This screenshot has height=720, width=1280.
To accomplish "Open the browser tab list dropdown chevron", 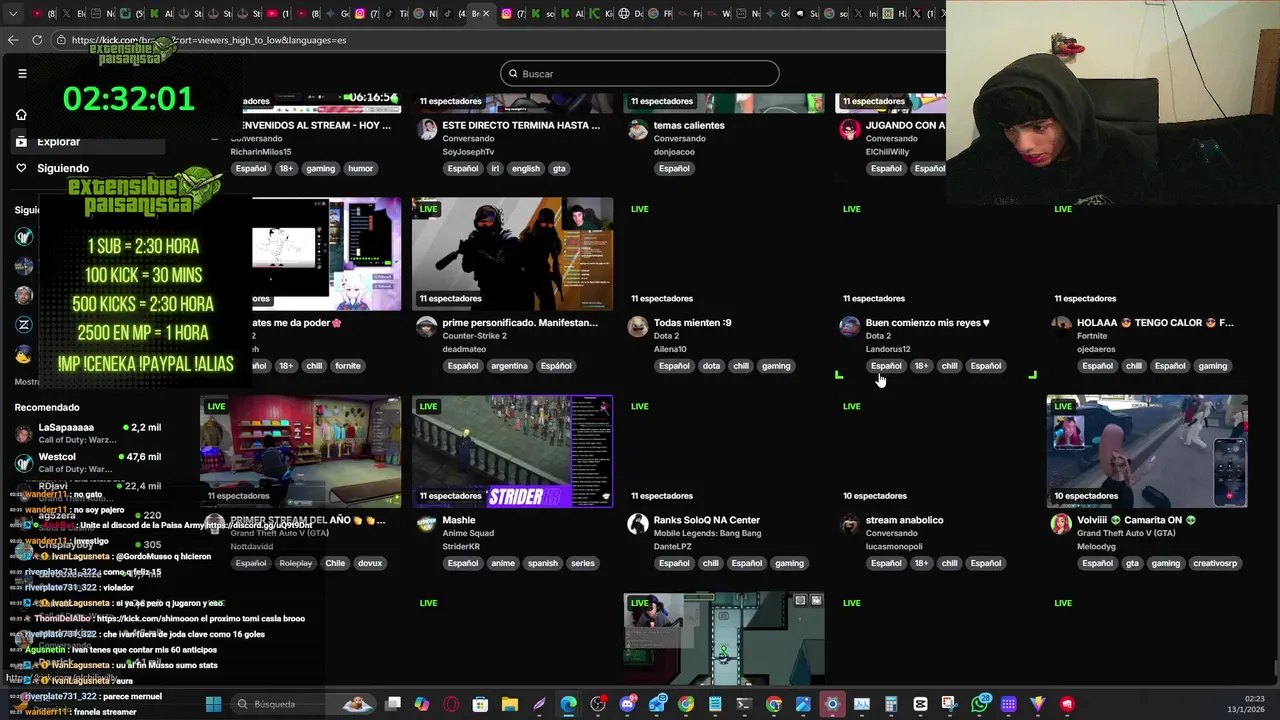I will [x=13, y=14].
